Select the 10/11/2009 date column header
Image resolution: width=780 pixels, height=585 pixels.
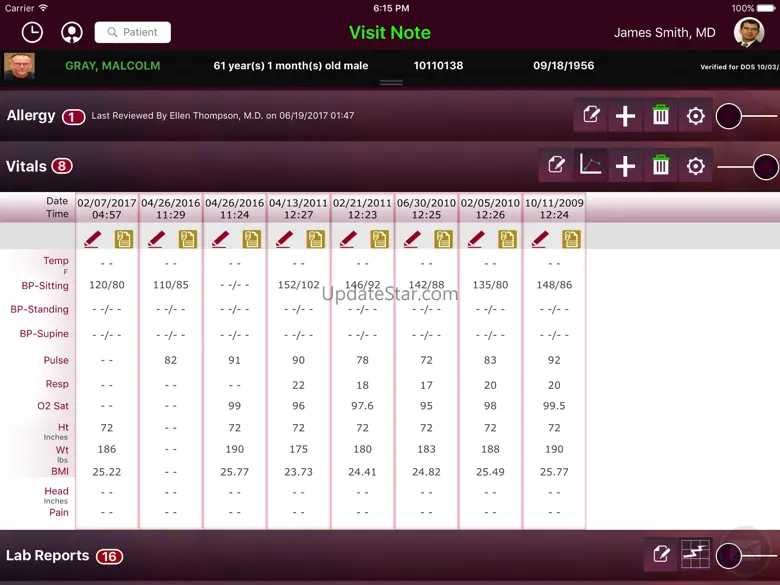[x=554, y=208]
